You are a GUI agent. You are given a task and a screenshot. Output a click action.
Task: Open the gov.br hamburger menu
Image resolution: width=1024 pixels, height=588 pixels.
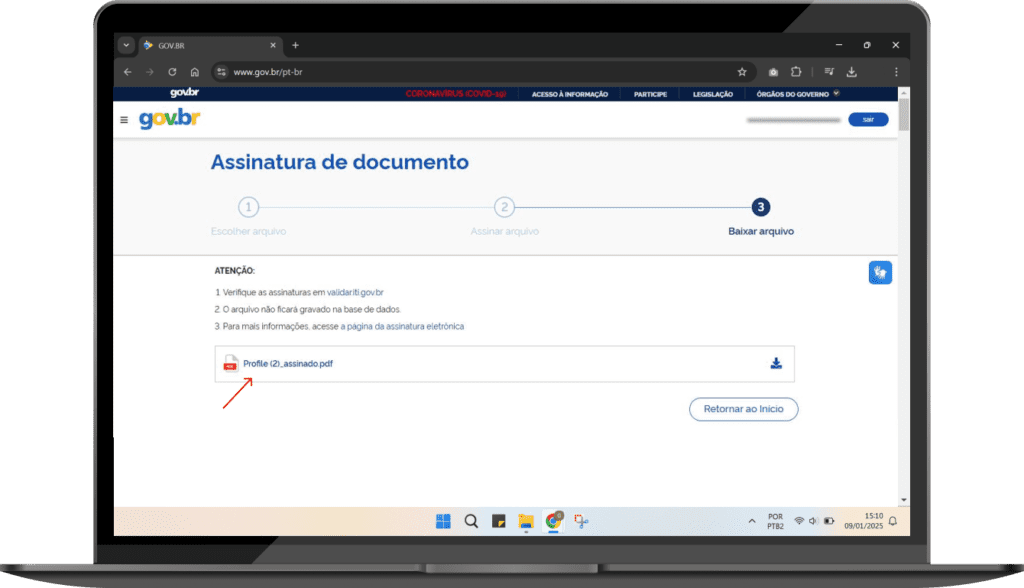(x=124, y=118)
